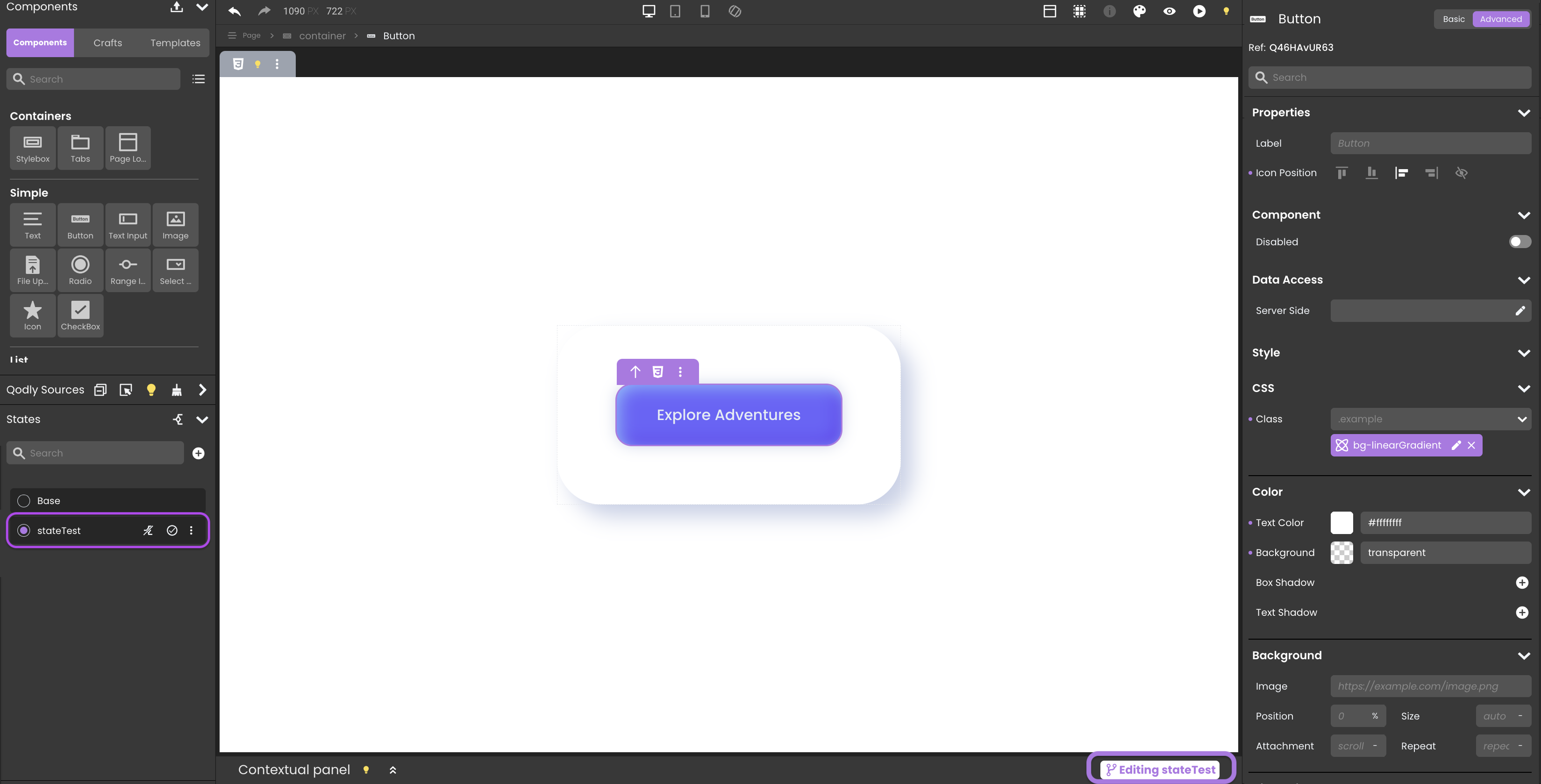The width and height of the screenshot is (1541, 784).
Task: Open the Templates tab
Action: point(175,43)
